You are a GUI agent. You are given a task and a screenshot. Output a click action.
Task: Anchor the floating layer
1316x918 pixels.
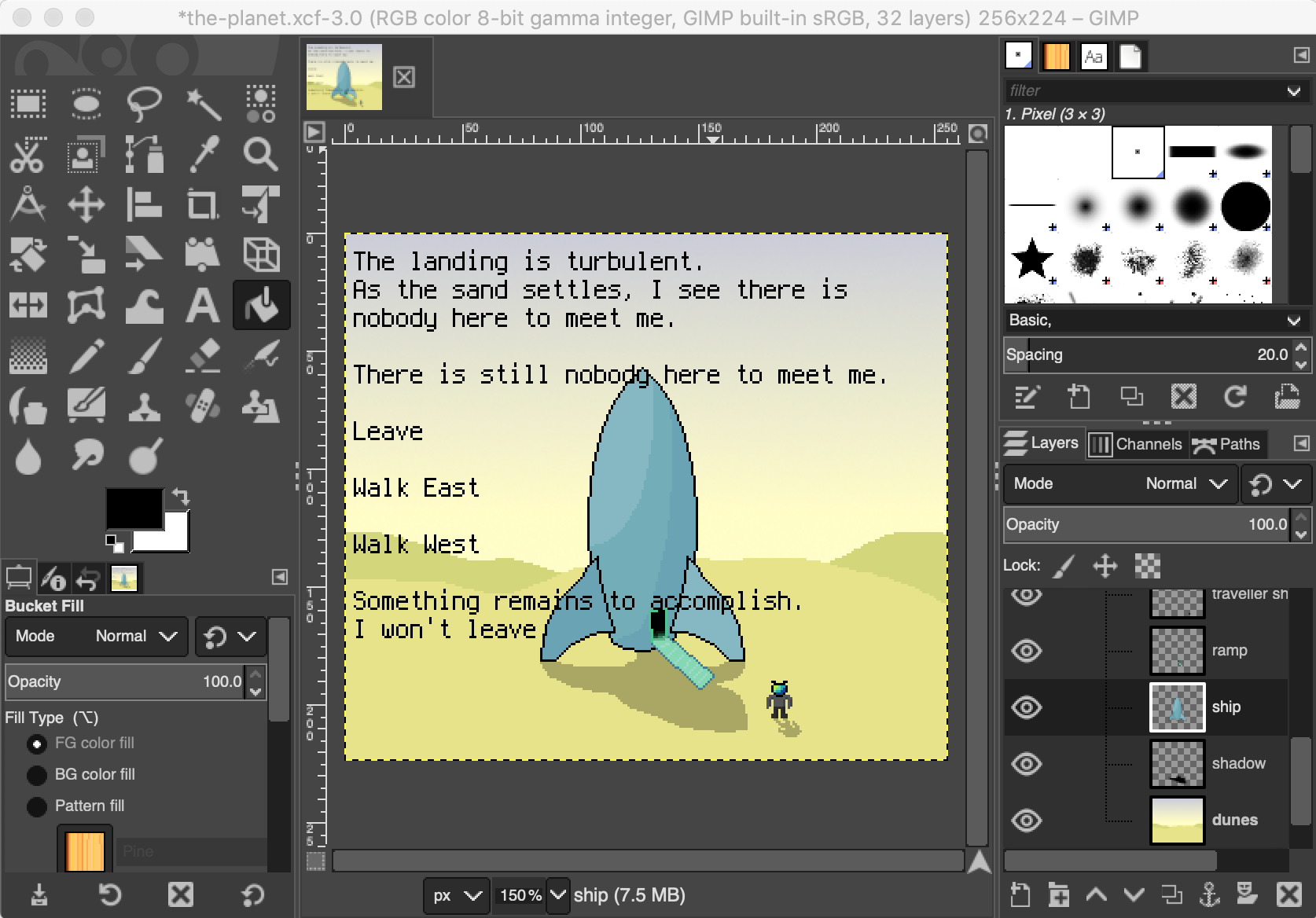(1209, 894)
